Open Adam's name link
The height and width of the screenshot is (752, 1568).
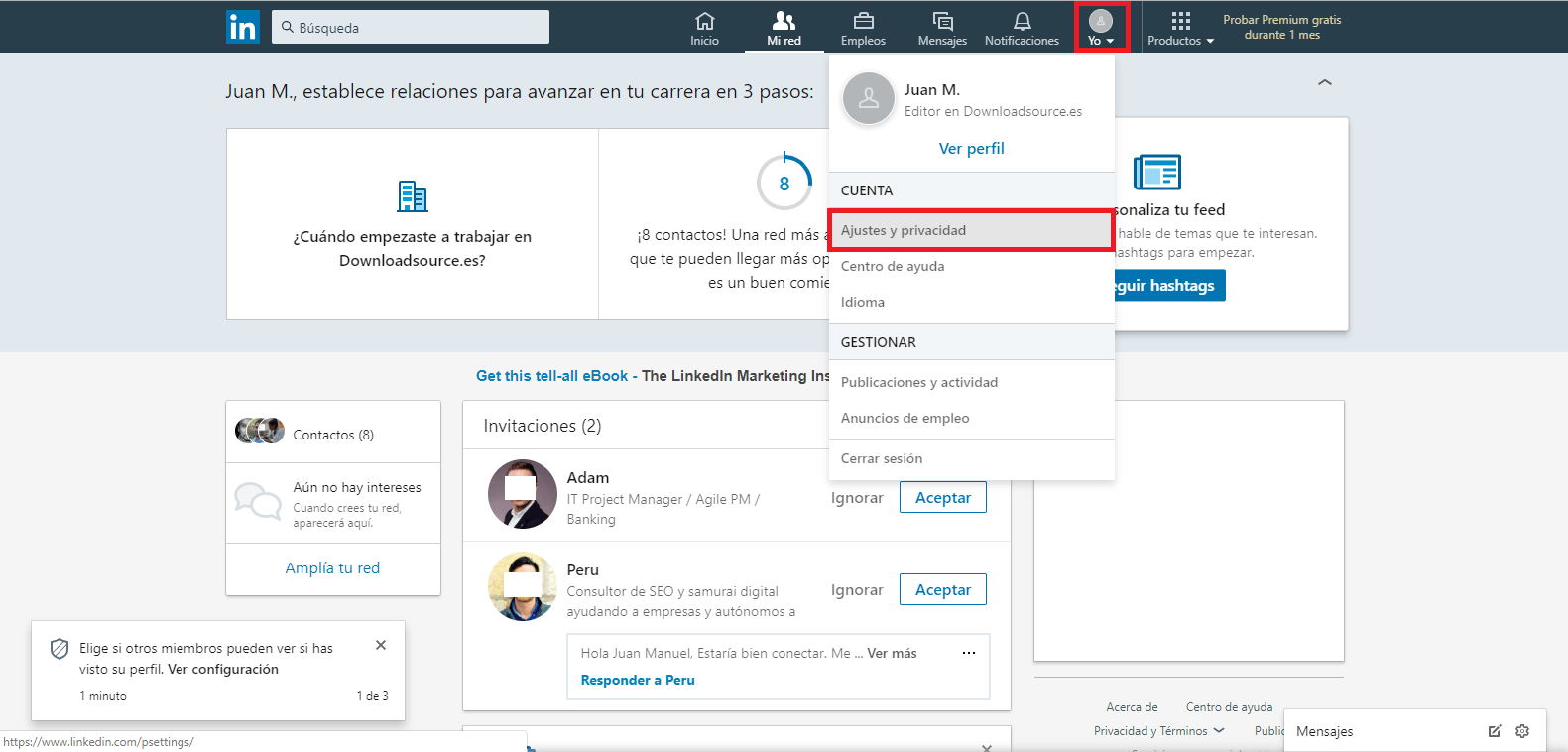pos(588,477)
